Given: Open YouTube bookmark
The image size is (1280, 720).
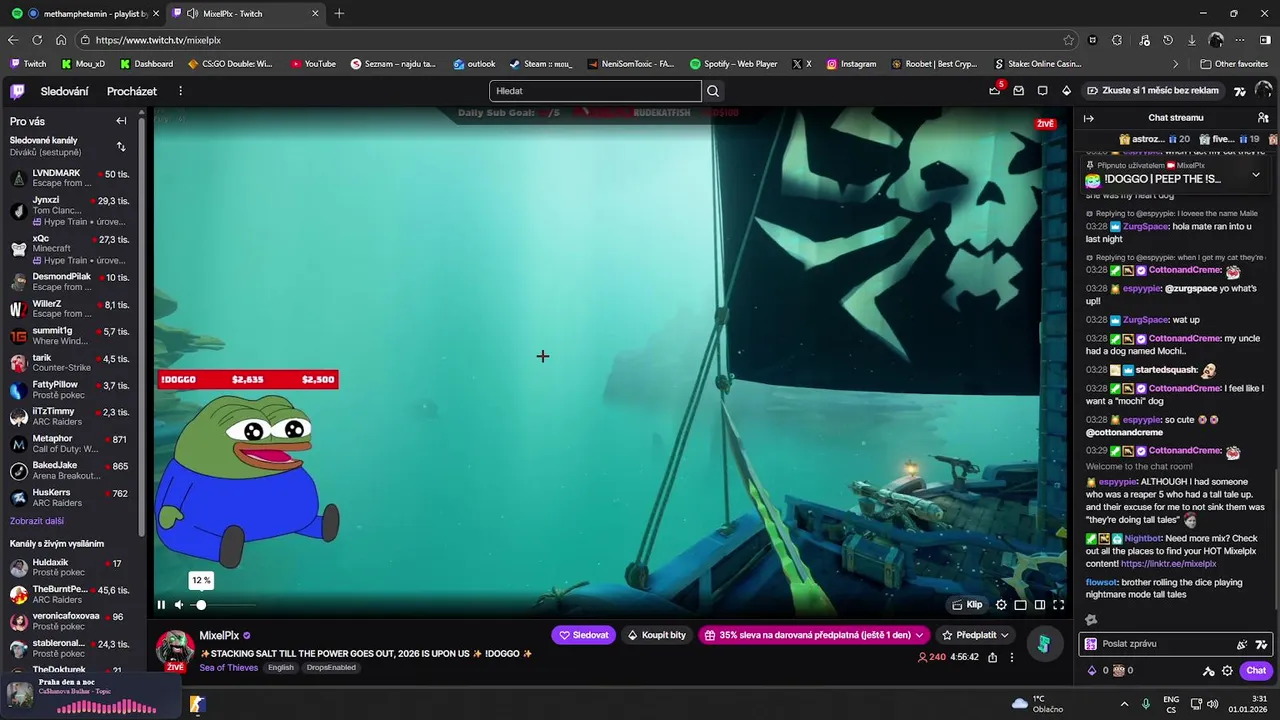Looking at the screenshot, I should 313,64.
